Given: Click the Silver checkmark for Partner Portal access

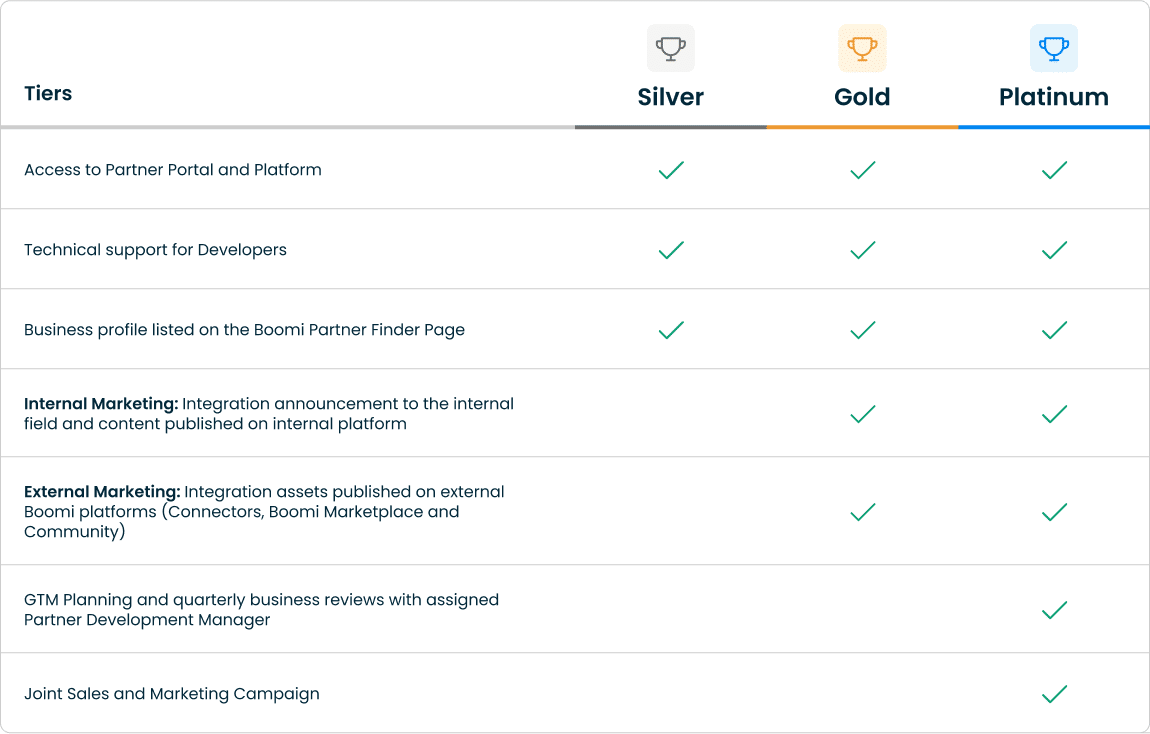Looking at the screenshot, I should tap(670, 170).
